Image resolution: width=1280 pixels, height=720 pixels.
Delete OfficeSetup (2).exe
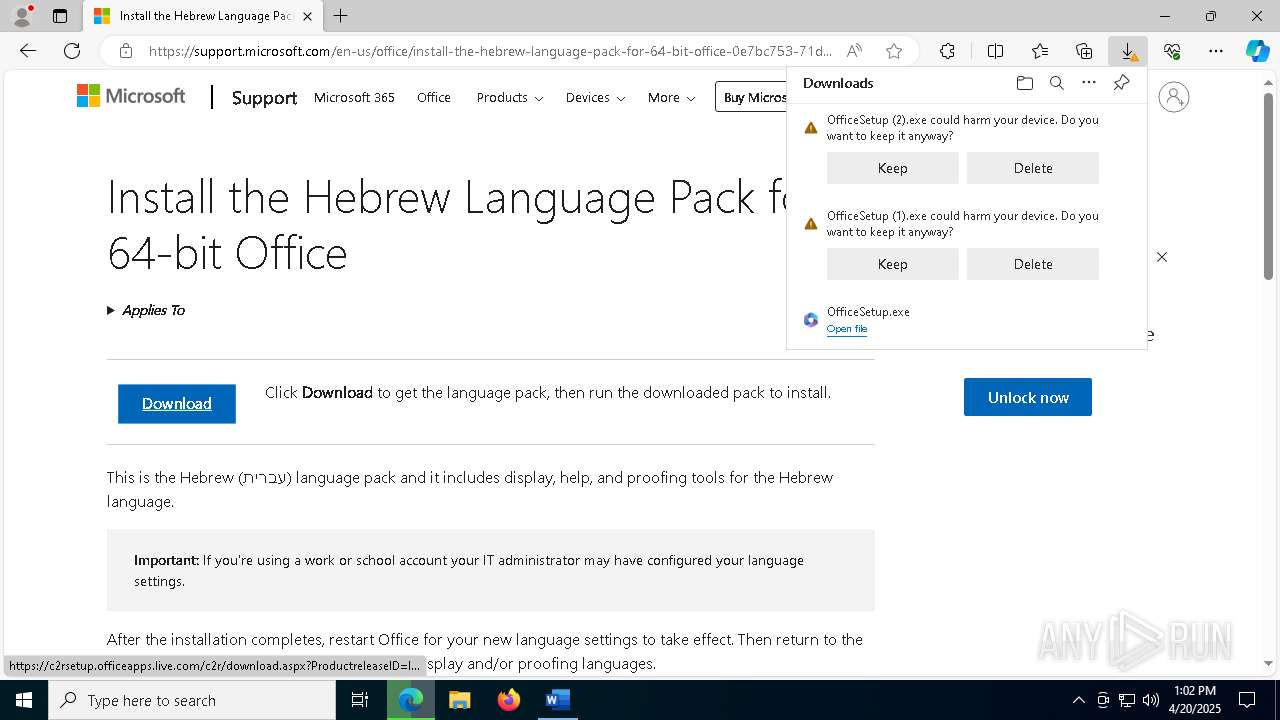(x=1033, y=168)
